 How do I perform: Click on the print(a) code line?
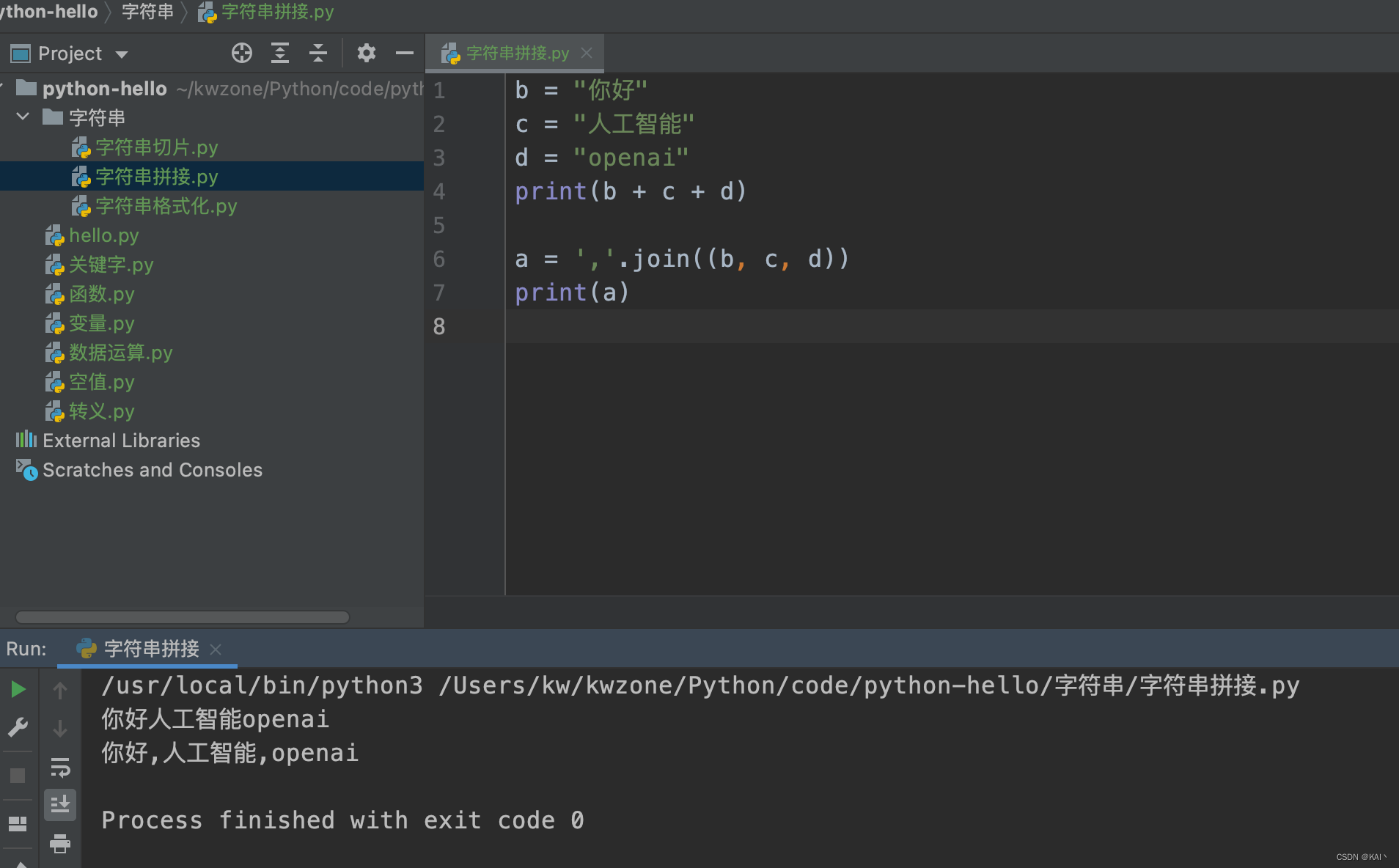click(572, 293)
